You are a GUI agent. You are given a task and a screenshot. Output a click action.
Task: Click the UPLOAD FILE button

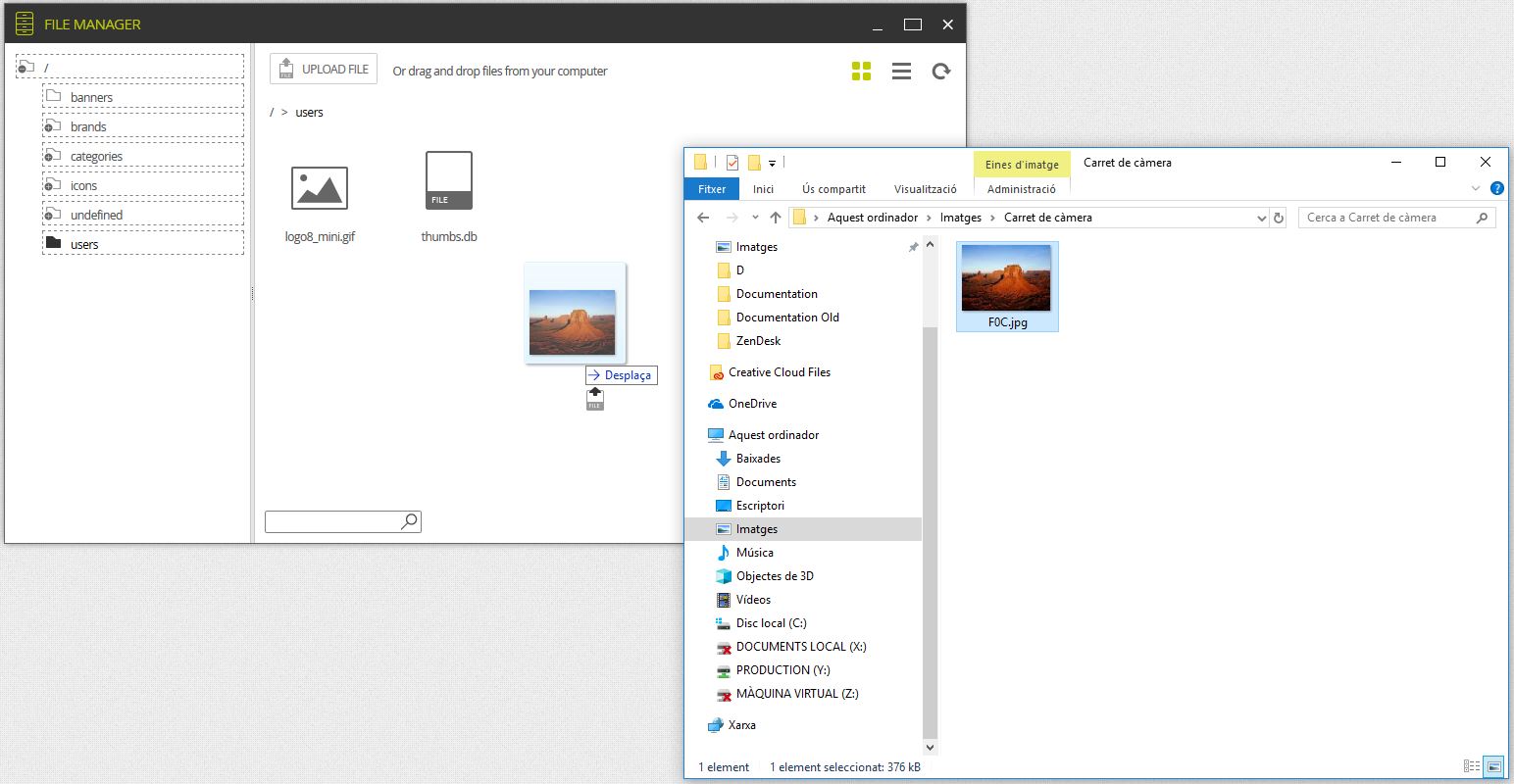click(324, 69)
